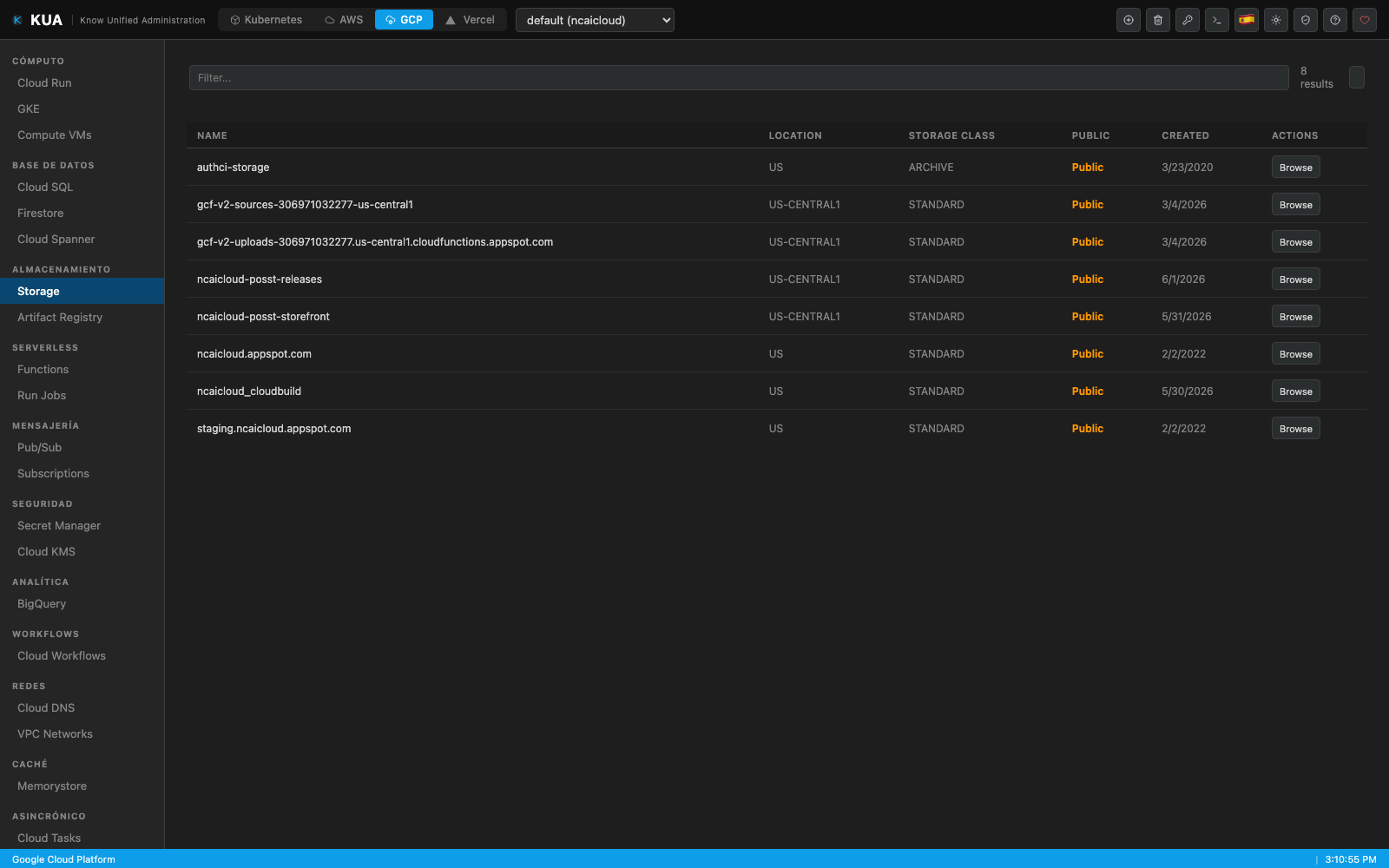1389x868 pixels.
Task: Open Pub/Sub in sidebar
Action: click(82, 448)
